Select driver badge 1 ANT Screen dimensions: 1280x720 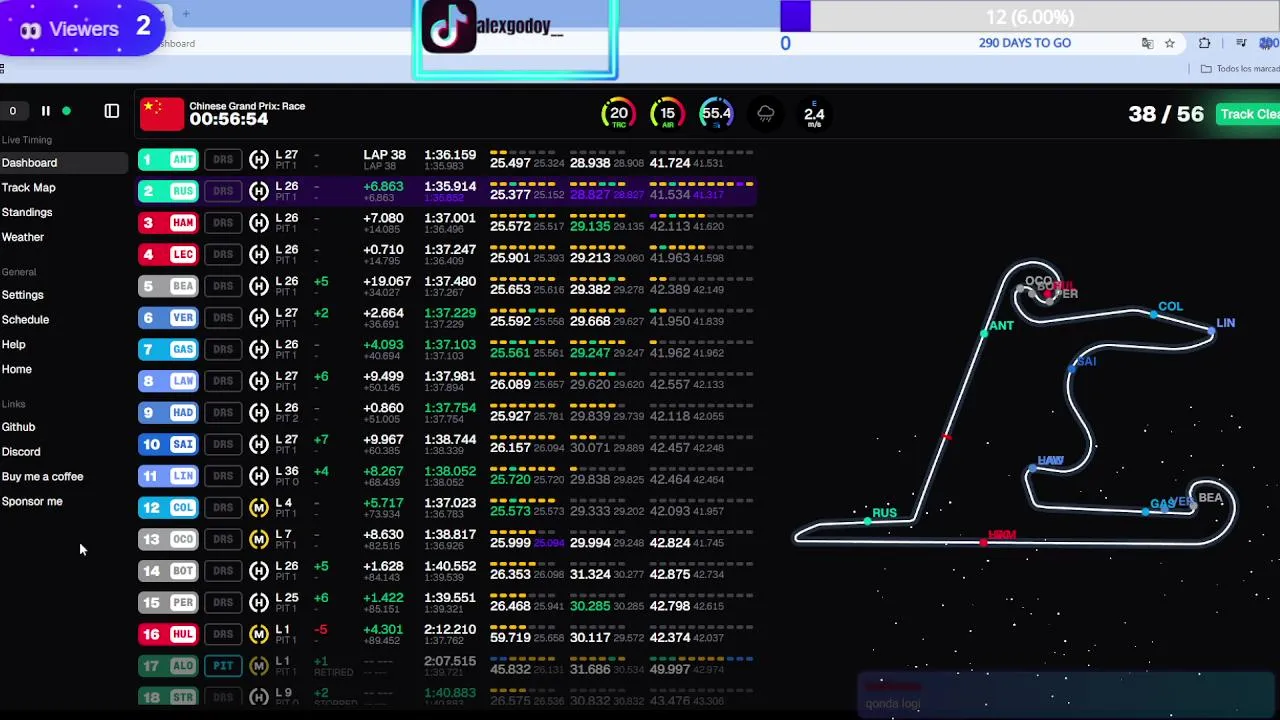168,159
